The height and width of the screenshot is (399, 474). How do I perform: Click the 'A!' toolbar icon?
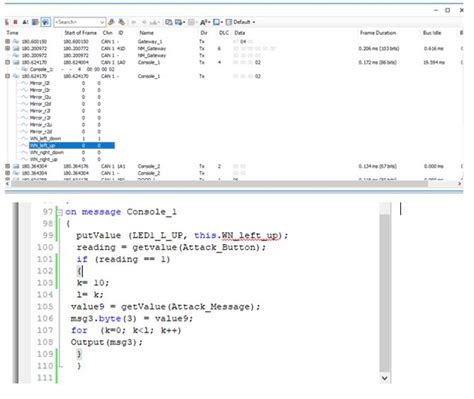25,22
